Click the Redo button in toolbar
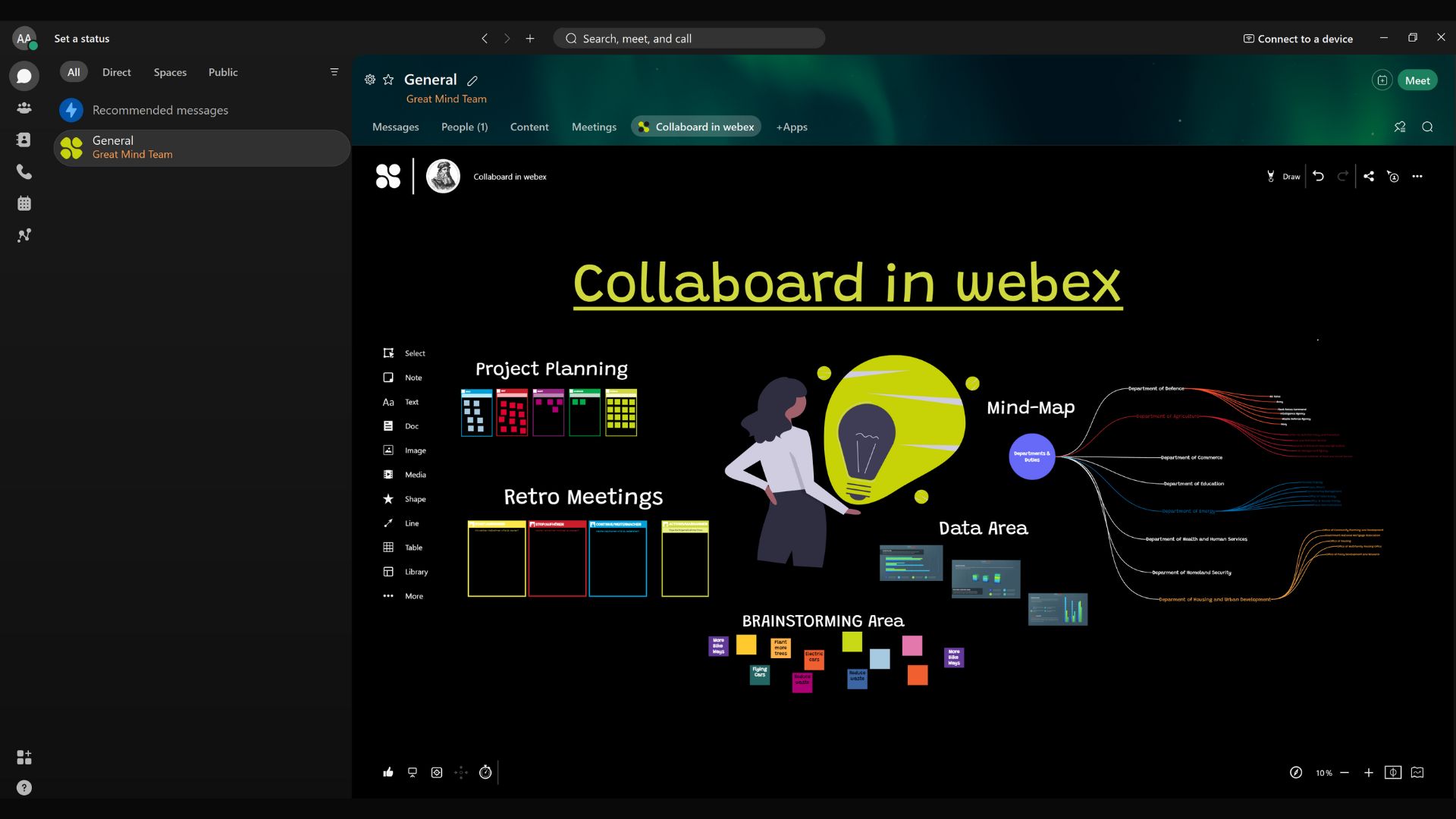This screenshot has height=819, width=1456. click(x=1342, y=176)
